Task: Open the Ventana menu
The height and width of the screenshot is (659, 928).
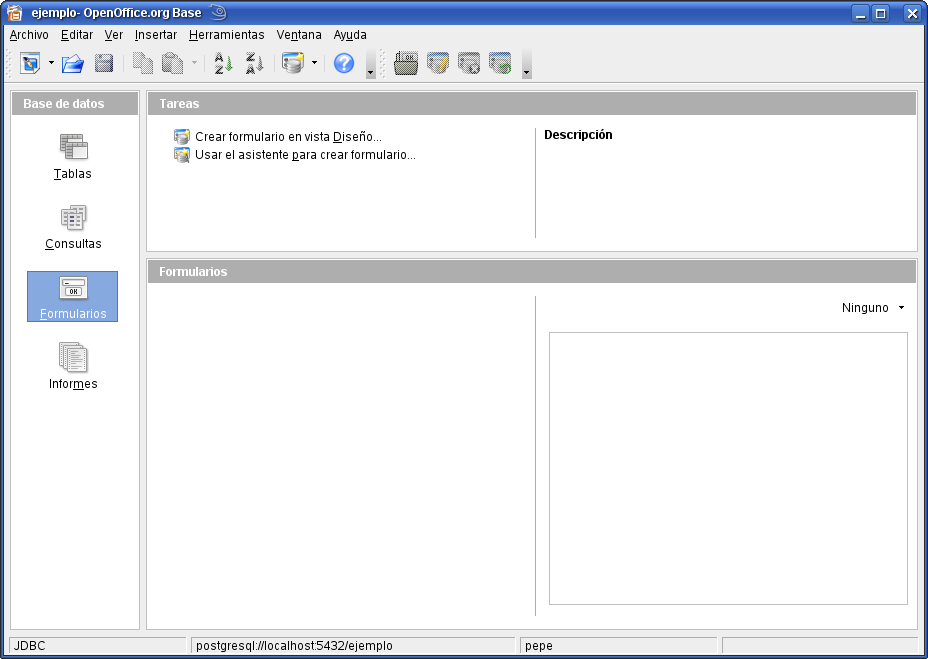Action: click(299, 35)
